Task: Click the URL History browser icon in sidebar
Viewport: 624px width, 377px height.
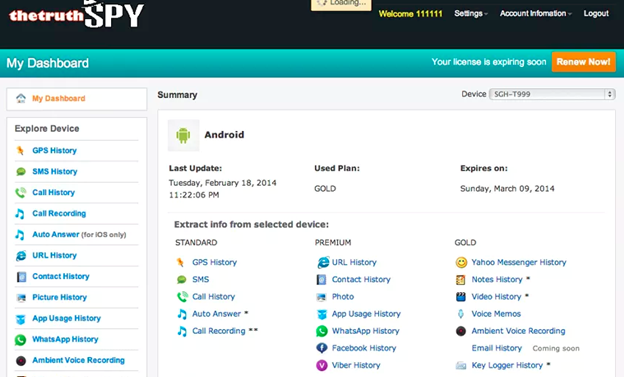Action: tap(21, 256)
